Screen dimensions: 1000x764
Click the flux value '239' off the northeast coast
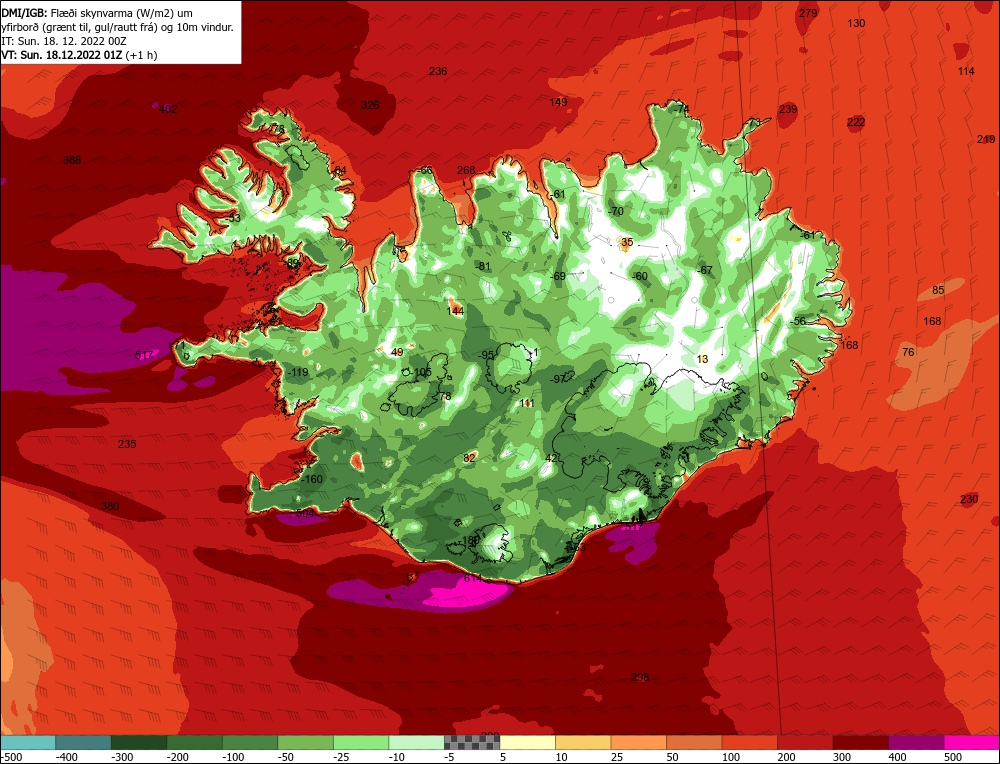(788, 109)
